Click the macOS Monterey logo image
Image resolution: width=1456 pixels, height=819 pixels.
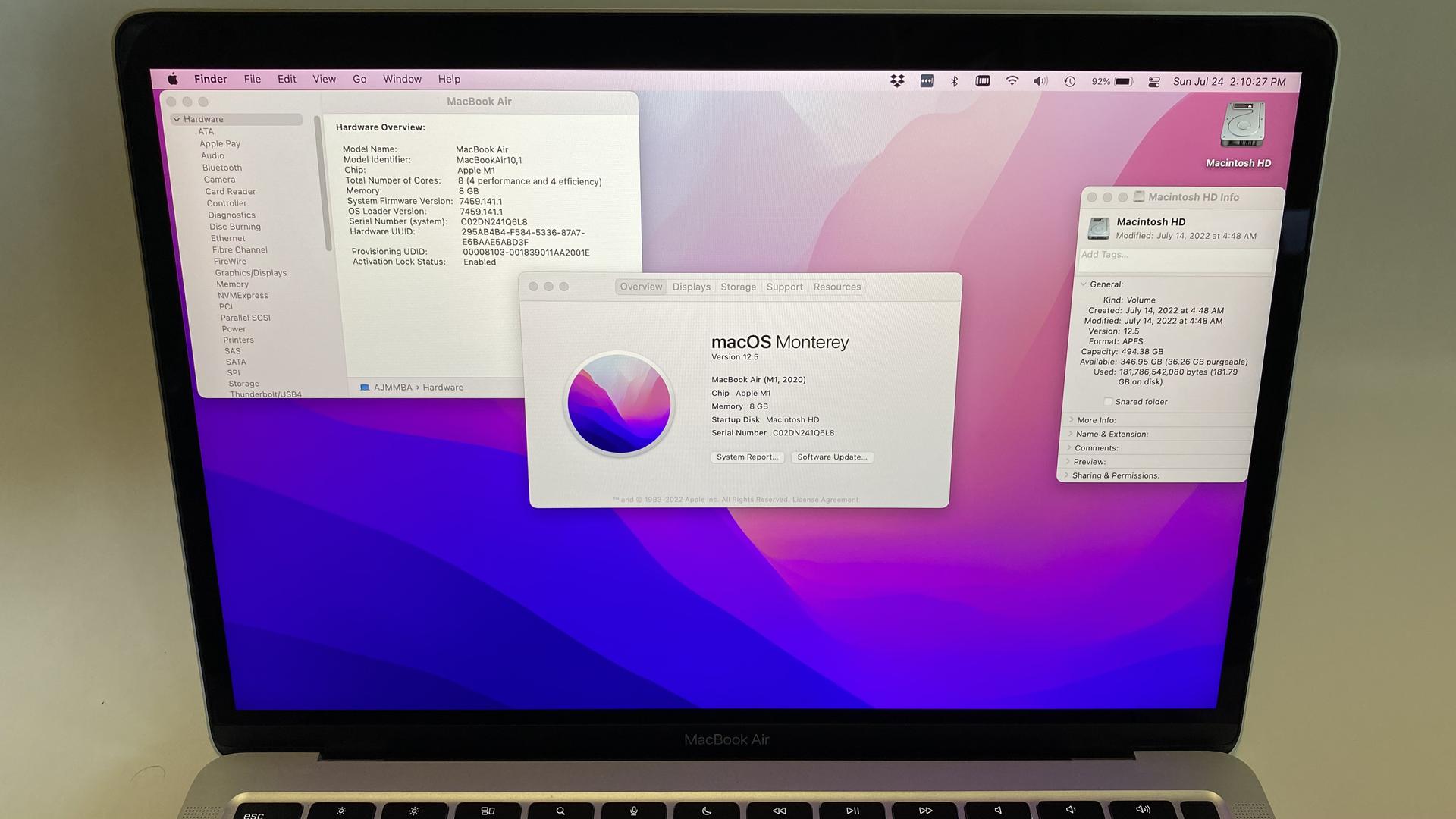coord(619,403)
